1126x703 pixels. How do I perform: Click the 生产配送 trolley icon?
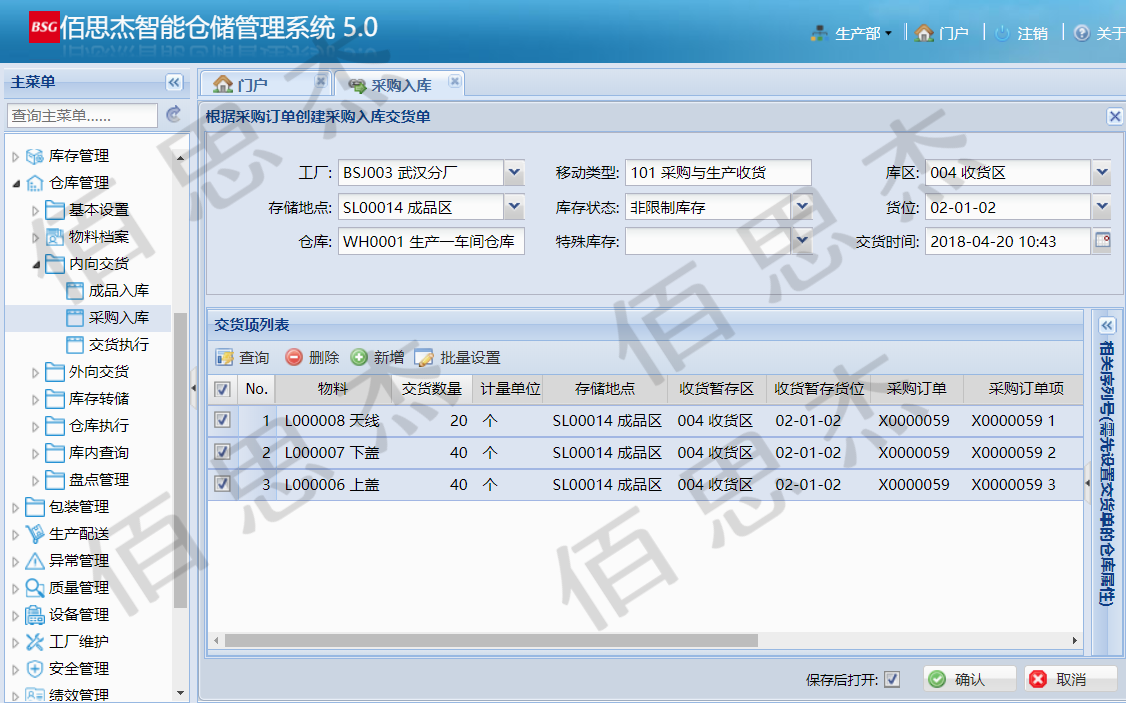pos(34,534)
